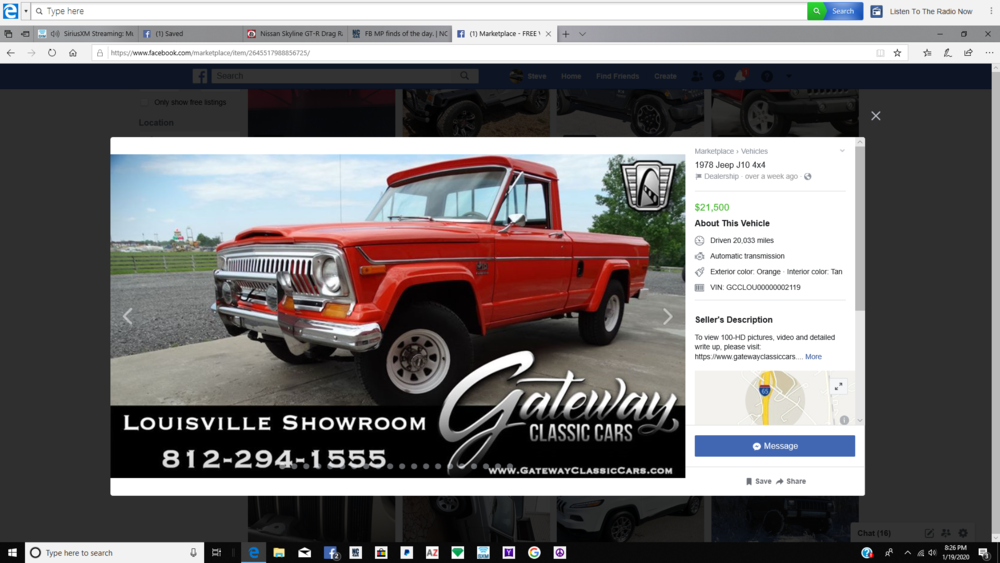The width and height of the screenshot is (1000, 563).
Task: Toggle reading view in address bar
Action: coord(880,53)
